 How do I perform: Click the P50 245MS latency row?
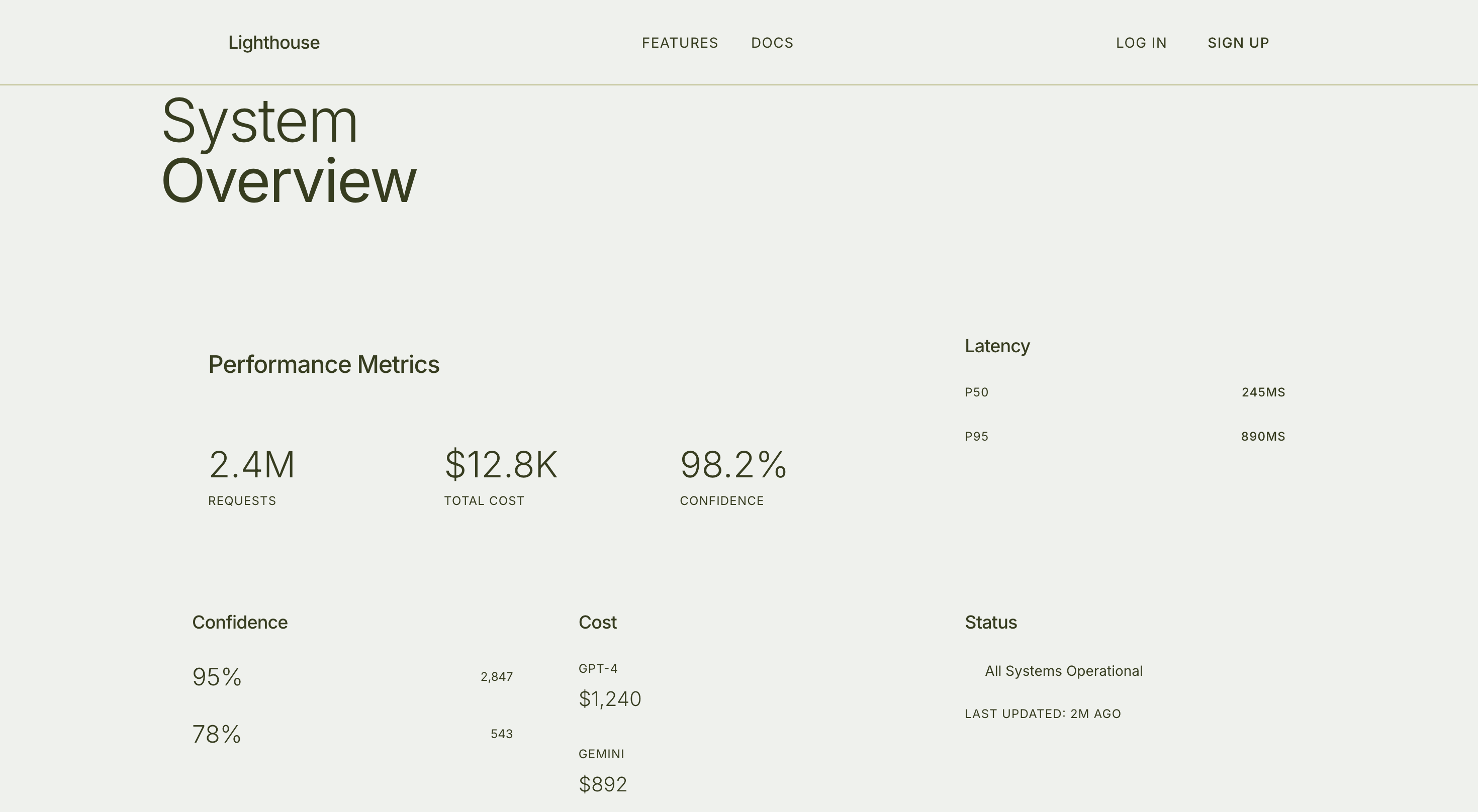(x=1124, y=392)
